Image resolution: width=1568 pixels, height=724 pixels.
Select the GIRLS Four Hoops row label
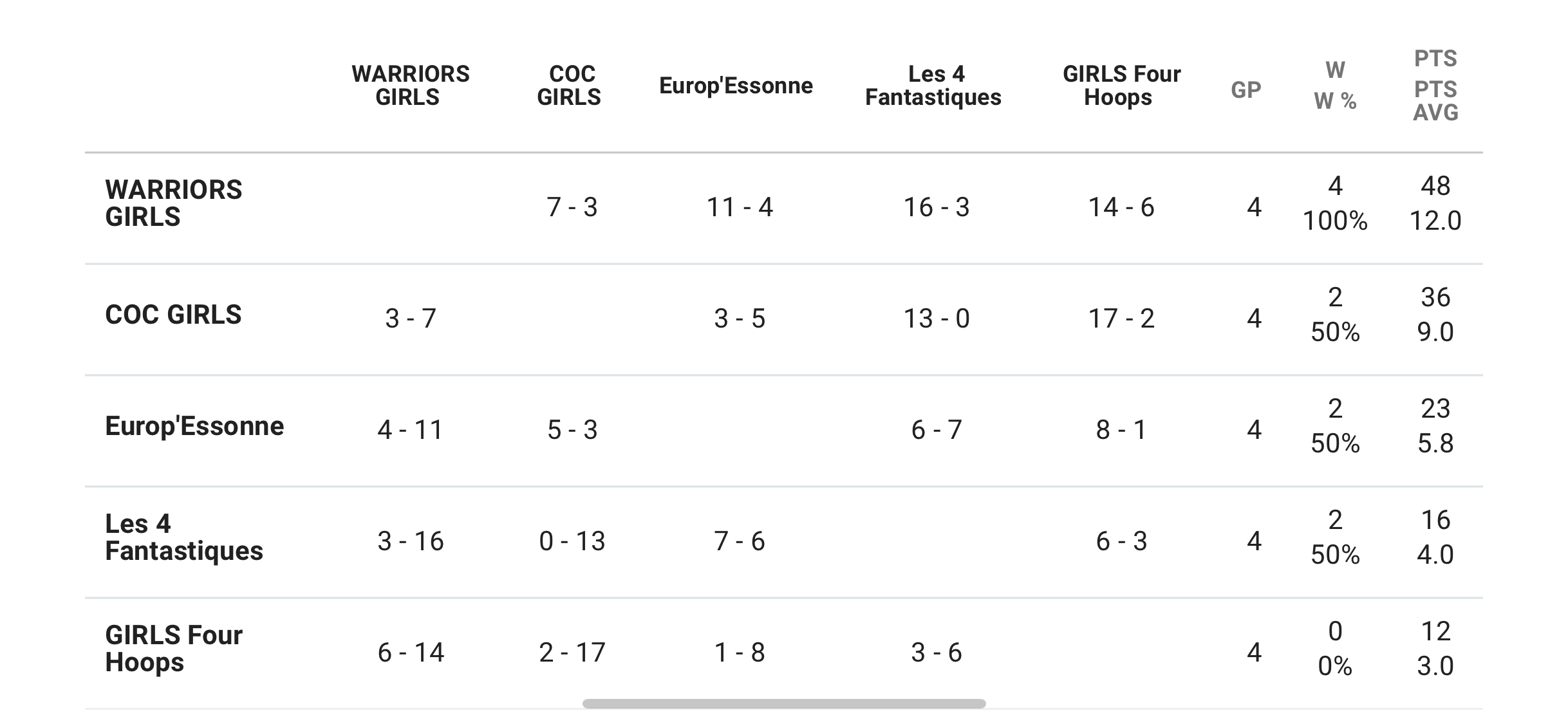pyautogui.click(x=174, y=649)
